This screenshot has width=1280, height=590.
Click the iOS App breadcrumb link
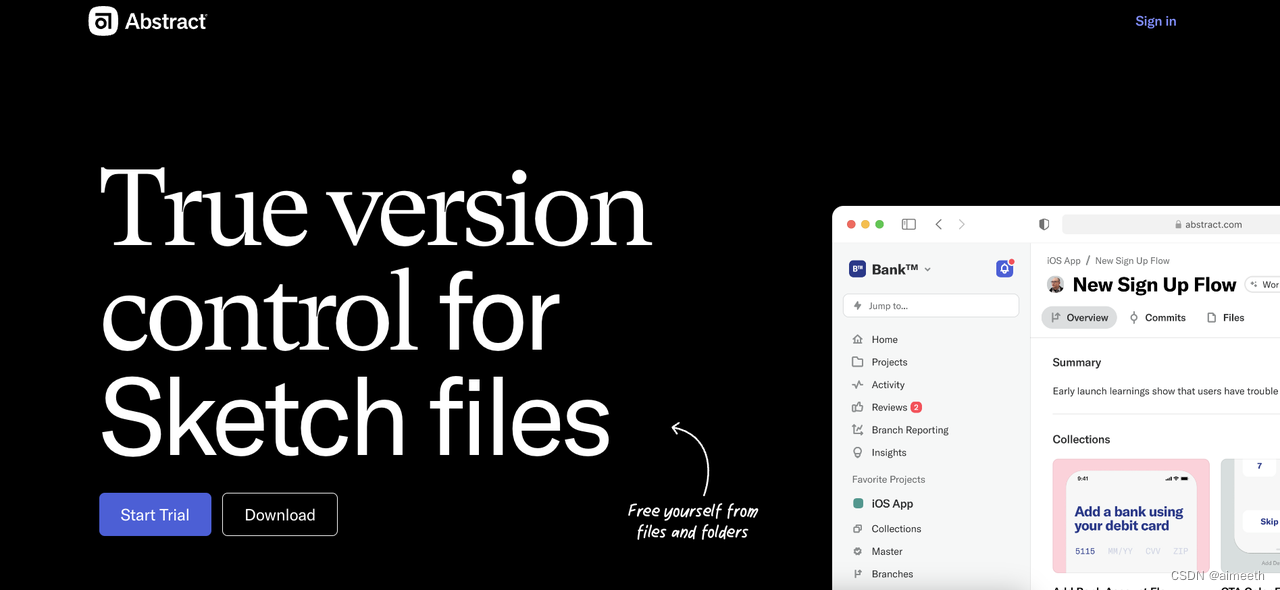(1064, 260)
